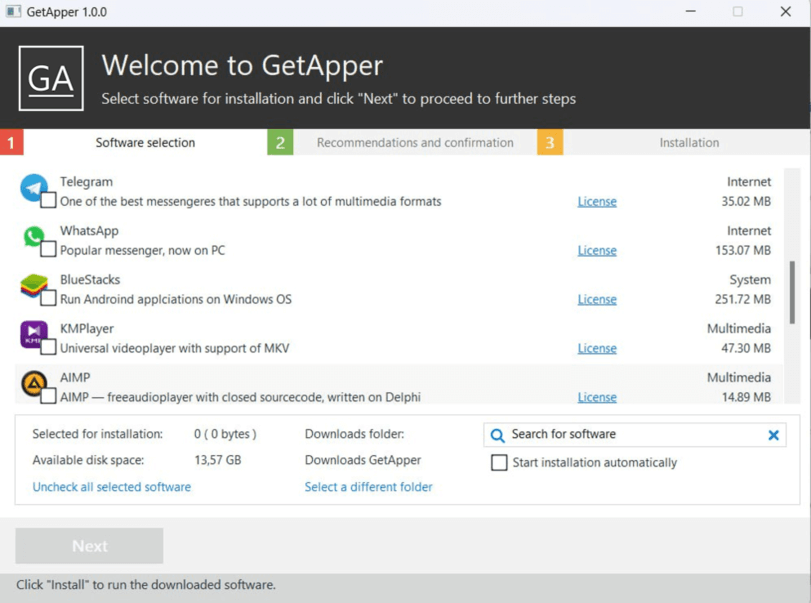Click the AIMP app icon

34,383
